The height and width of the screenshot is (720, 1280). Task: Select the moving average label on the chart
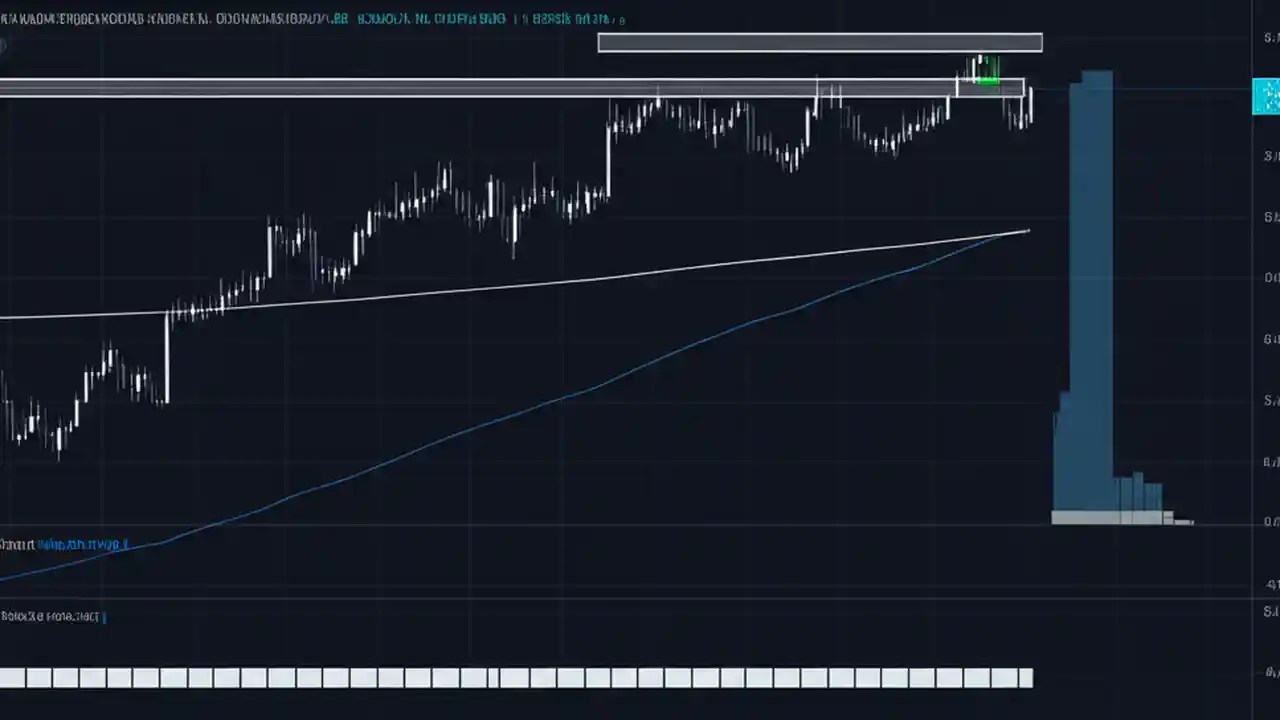[70, 544]
